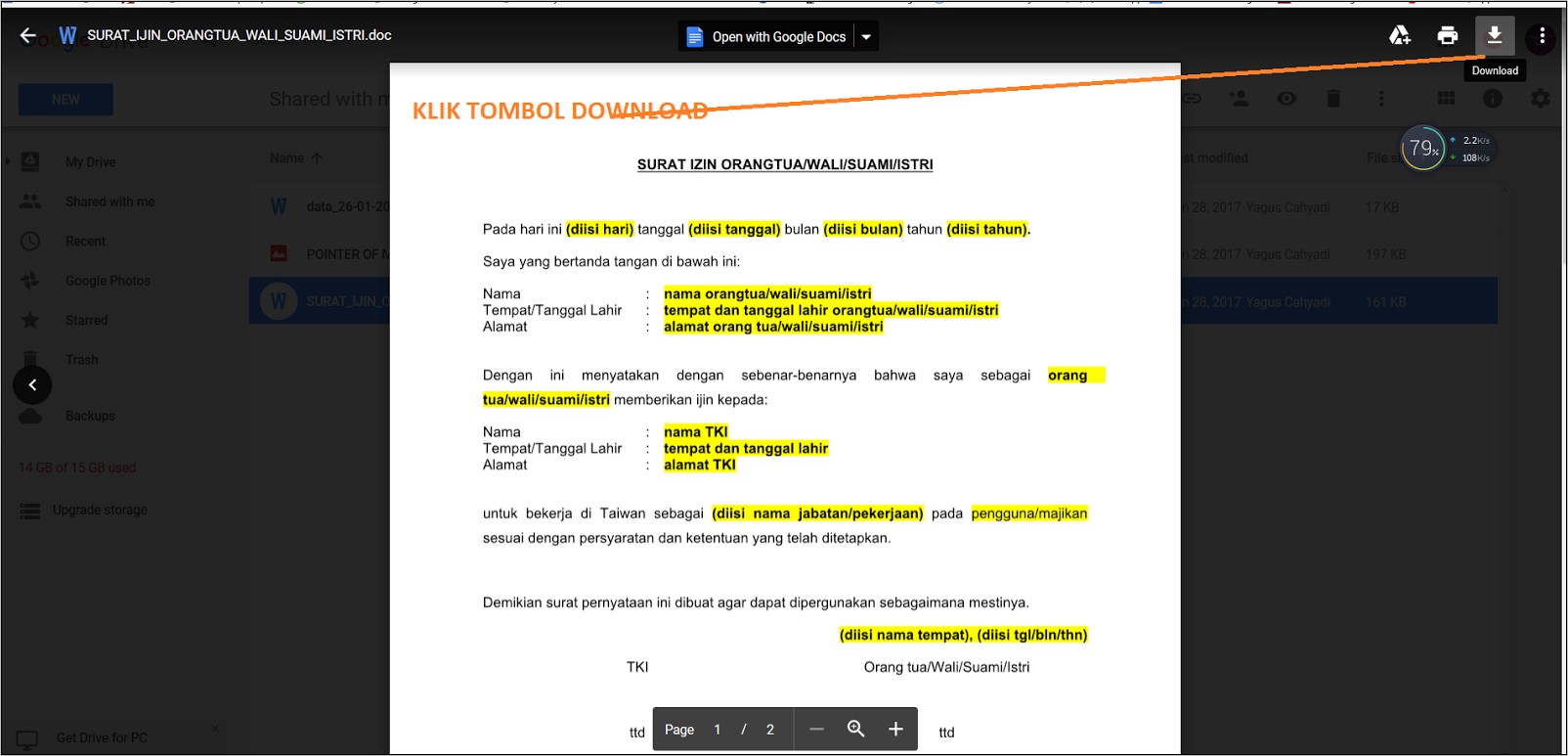Click the highlighted text nama TKI

click(696, 431)
